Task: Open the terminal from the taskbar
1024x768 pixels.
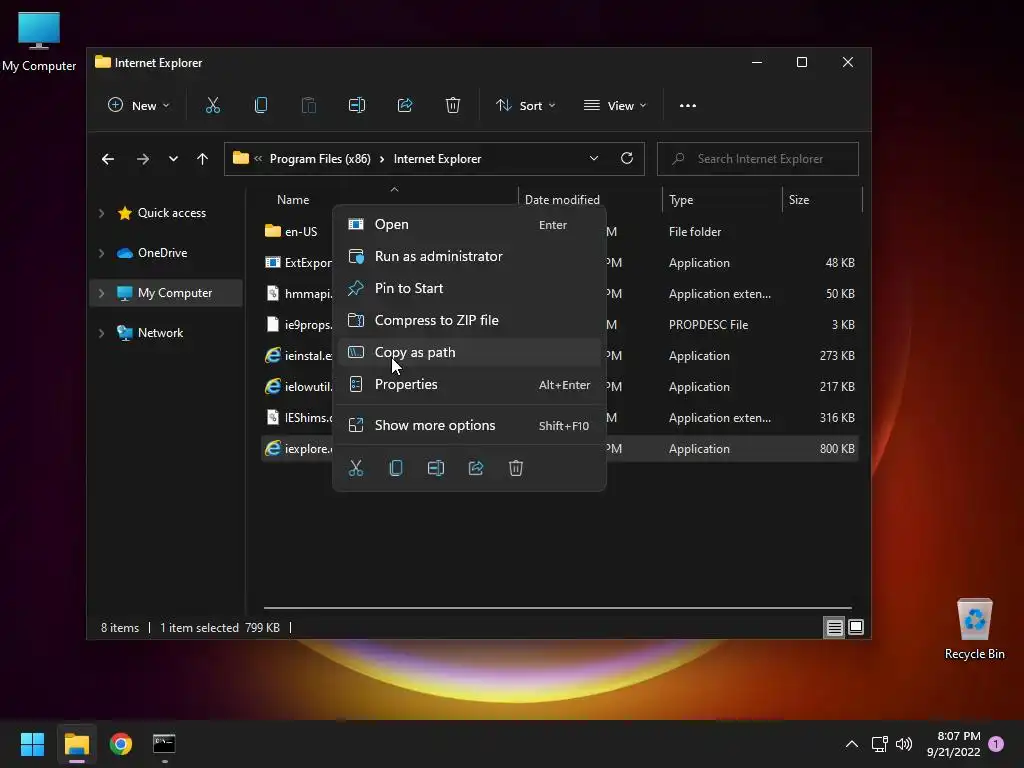Action: [164, 744]
